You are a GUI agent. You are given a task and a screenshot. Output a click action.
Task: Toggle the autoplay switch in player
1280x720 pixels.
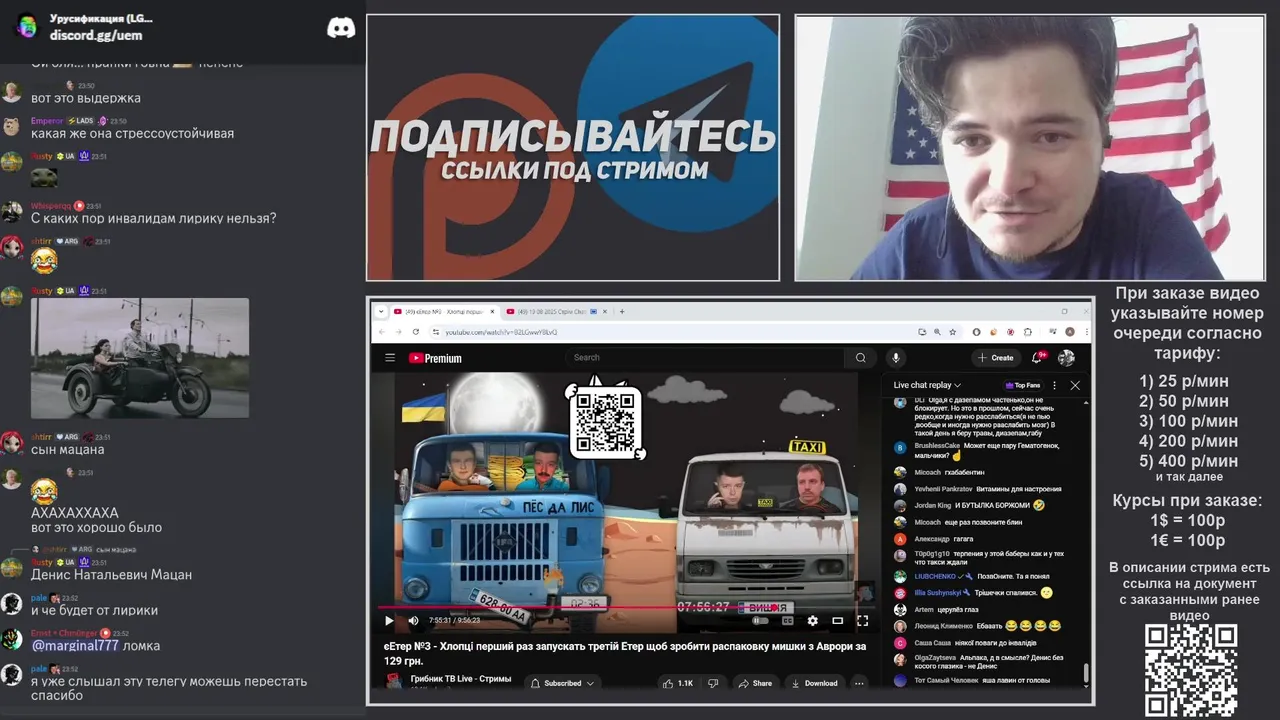pos(761,620)
